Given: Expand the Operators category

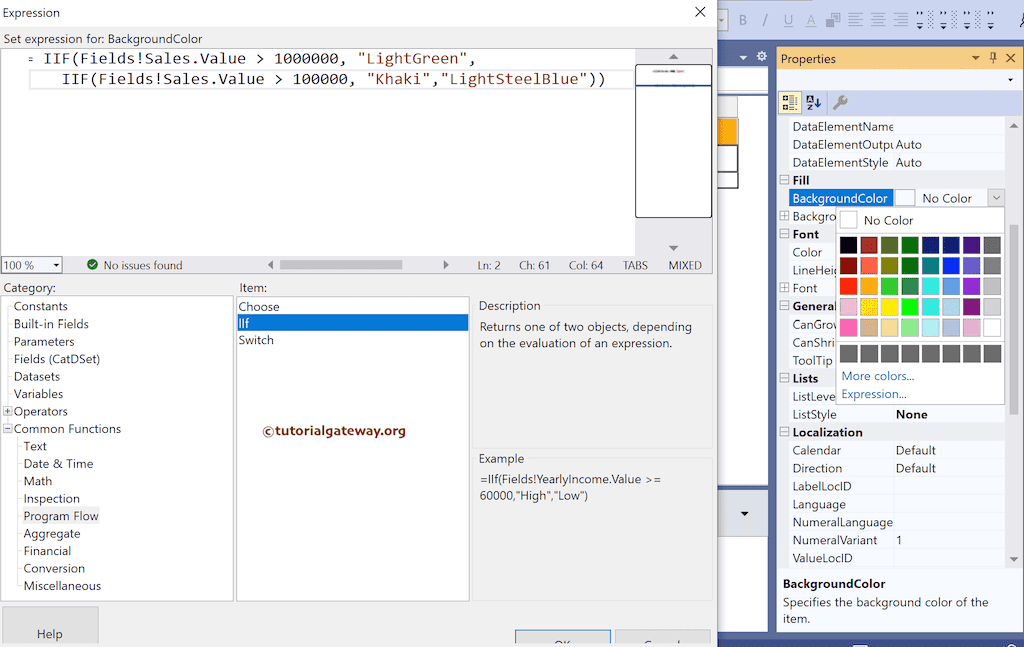Looking at the screenshot, I should tap(8, 411).
